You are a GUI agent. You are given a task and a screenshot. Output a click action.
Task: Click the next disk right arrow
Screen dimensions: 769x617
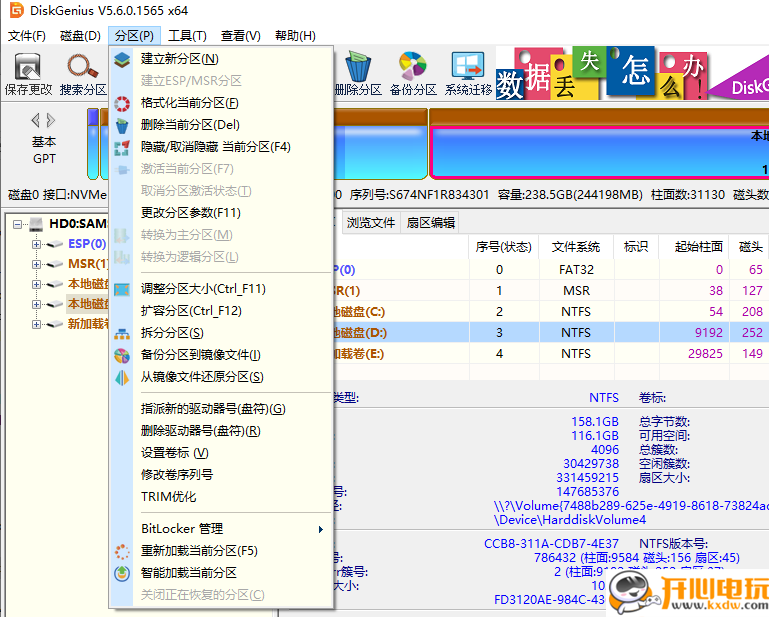coord(51,120)
